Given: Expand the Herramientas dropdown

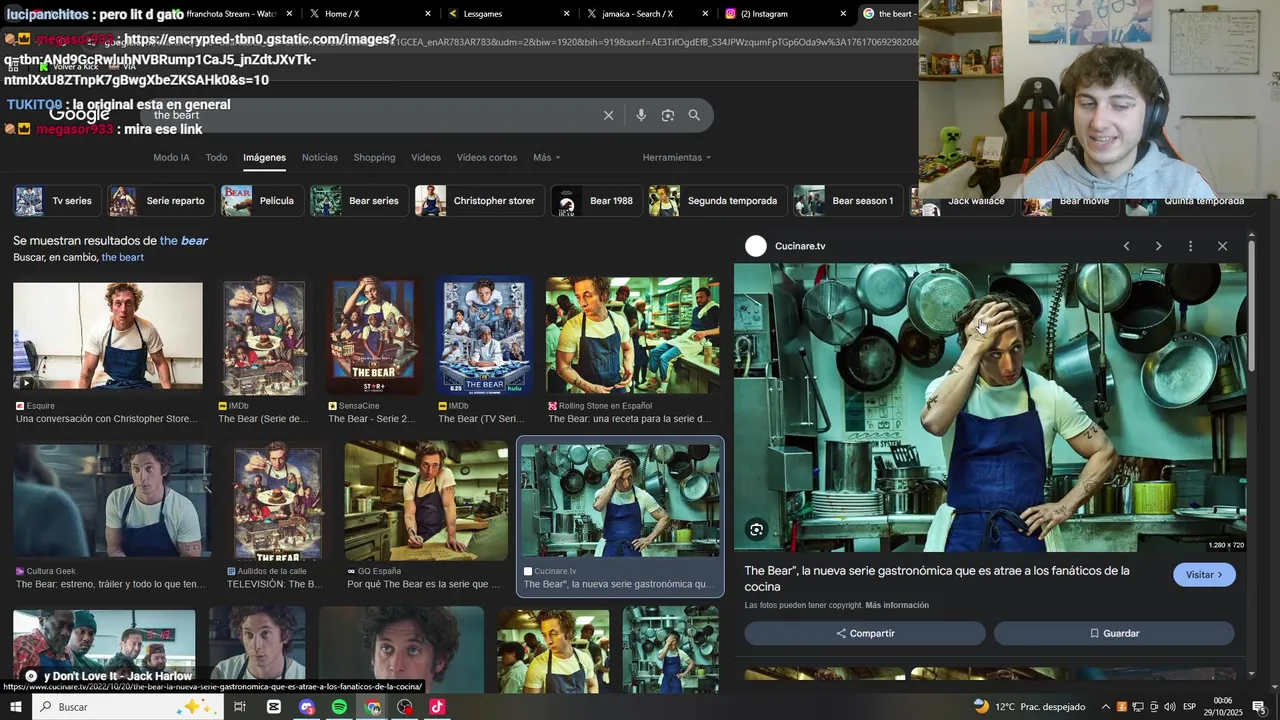Looking at the screenshot, I should (677, 158).
